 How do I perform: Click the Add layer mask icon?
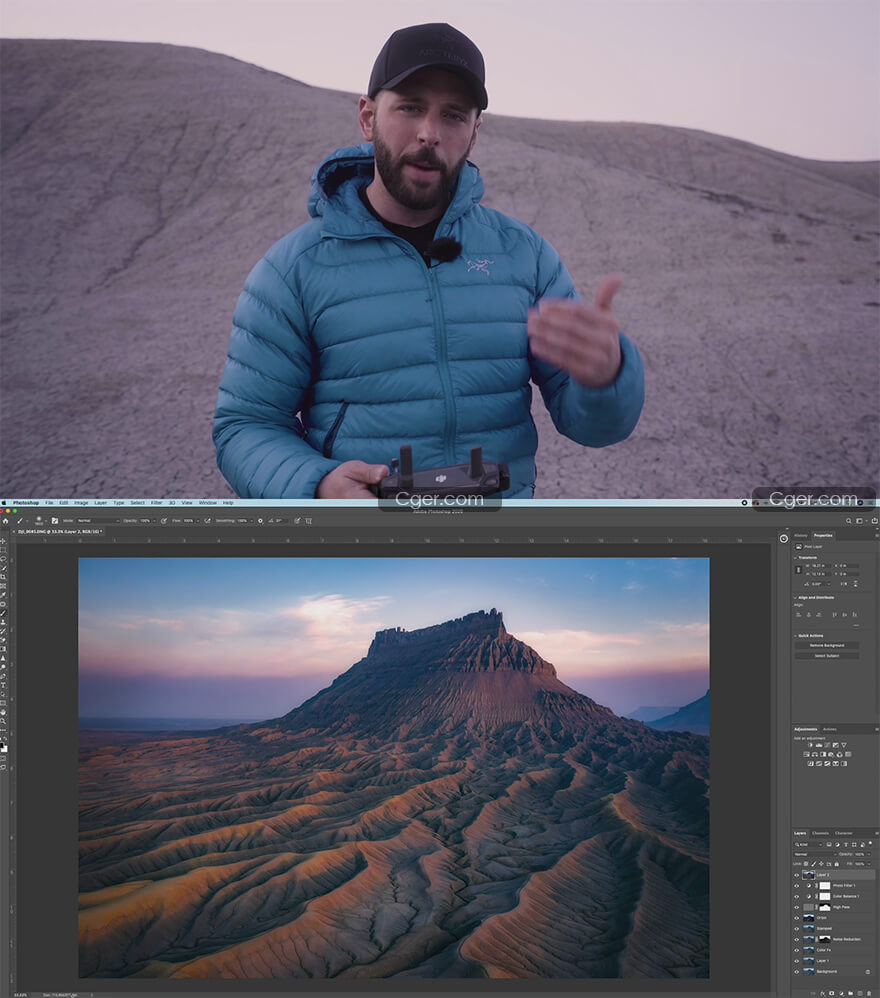(x=832, y=993)
